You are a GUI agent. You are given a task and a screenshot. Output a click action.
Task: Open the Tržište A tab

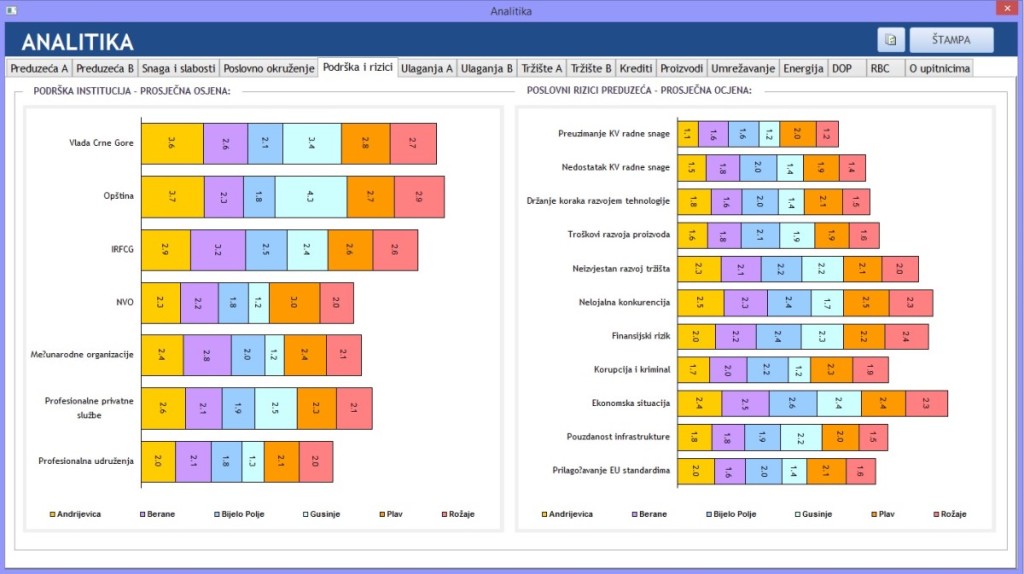[x=542, y=69]
